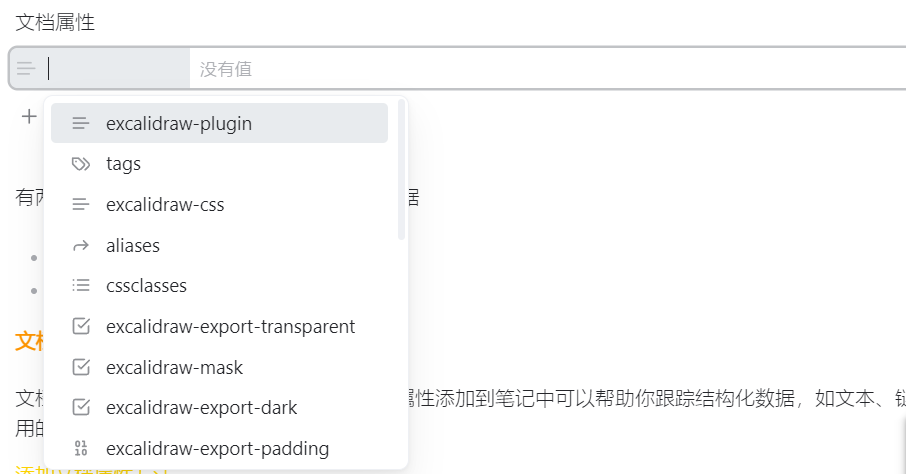Click checkbox icon beside excalidraw-mask
This screenshot has height=474, width=906.
pos(81,368)
